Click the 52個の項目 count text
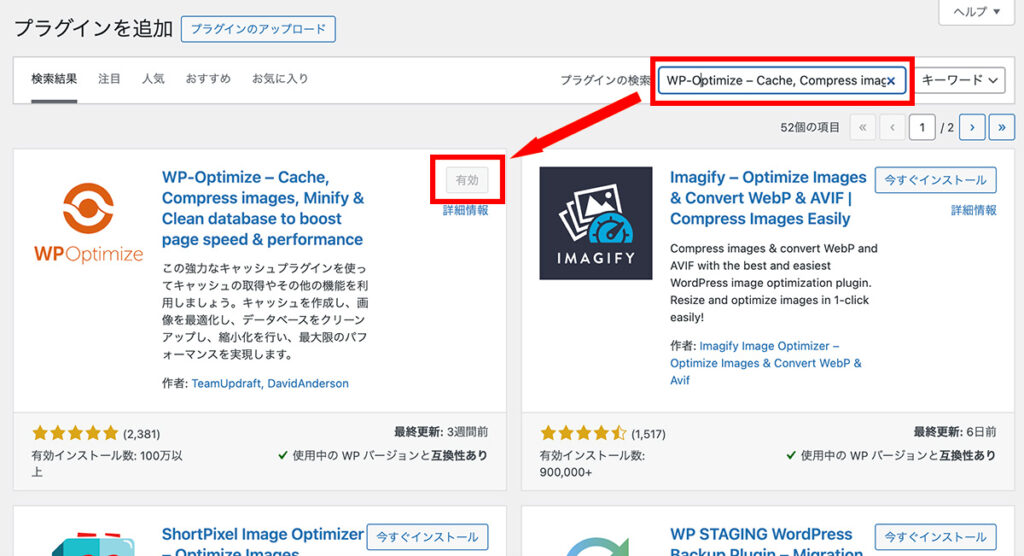 pos(810,127)
